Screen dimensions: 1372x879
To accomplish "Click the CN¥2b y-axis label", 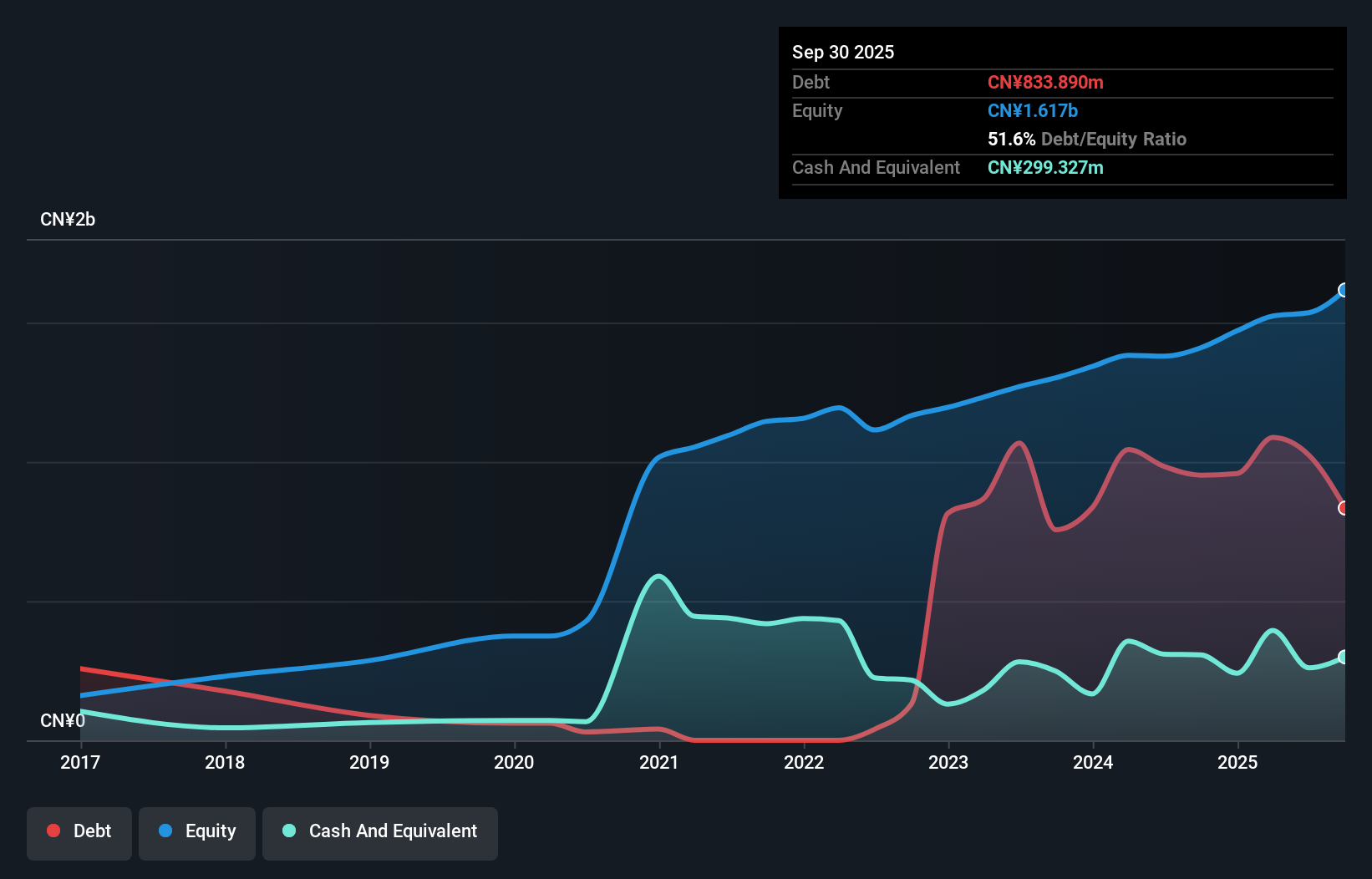I will click(68, 219).
